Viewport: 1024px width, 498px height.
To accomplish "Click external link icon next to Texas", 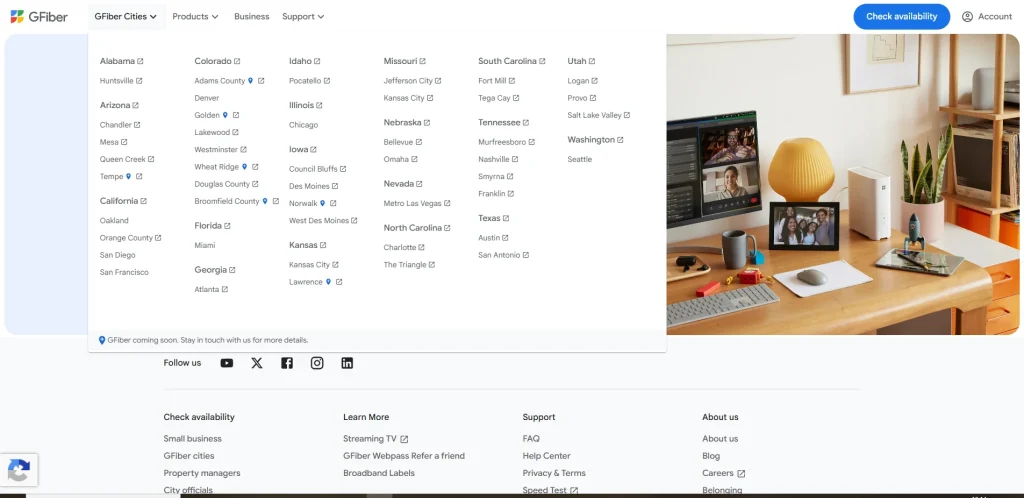I will (506, 218).
